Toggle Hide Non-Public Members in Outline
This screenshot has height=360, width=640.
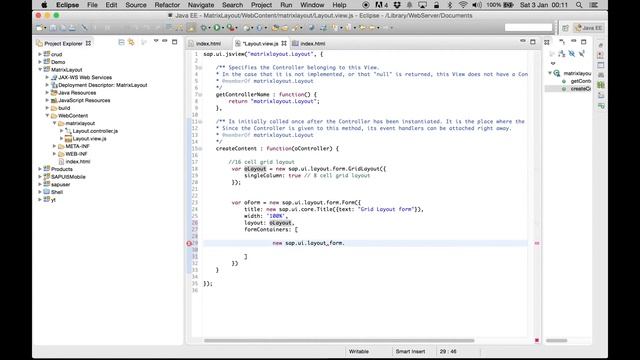point(582,53)
